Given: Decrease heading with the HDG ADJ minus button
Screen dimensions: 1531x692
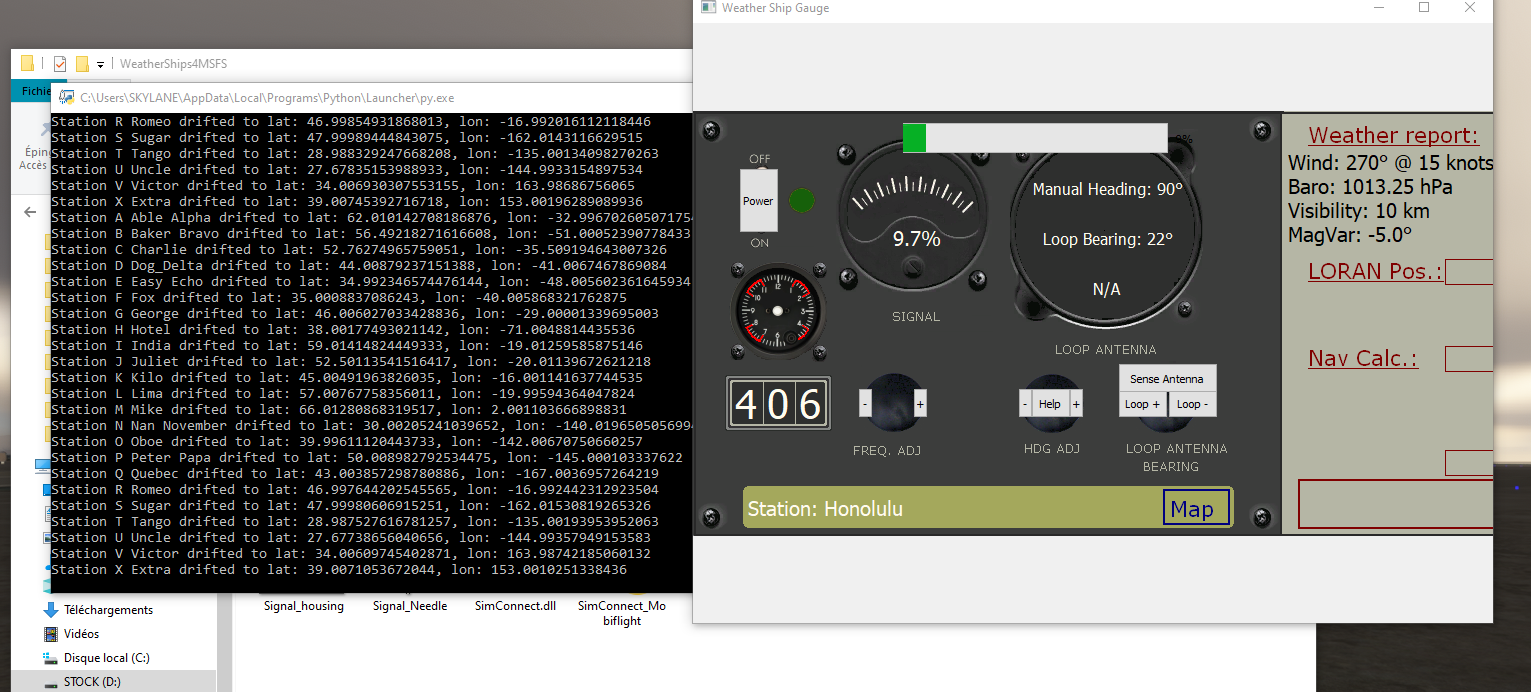Looking at the screenshot, I should tap(1025, 404).
